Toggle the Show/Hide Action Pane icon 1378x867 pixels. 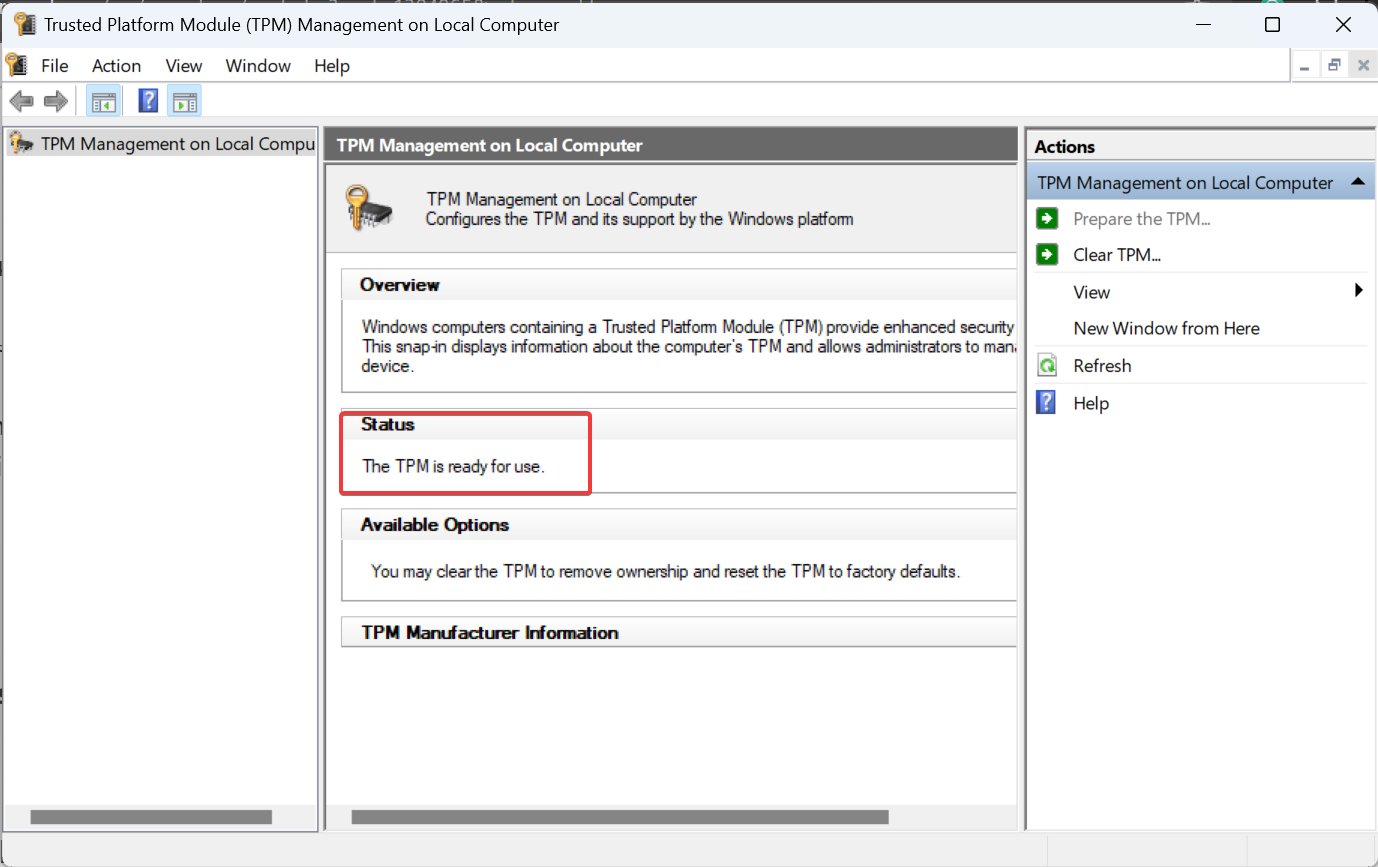184,101
